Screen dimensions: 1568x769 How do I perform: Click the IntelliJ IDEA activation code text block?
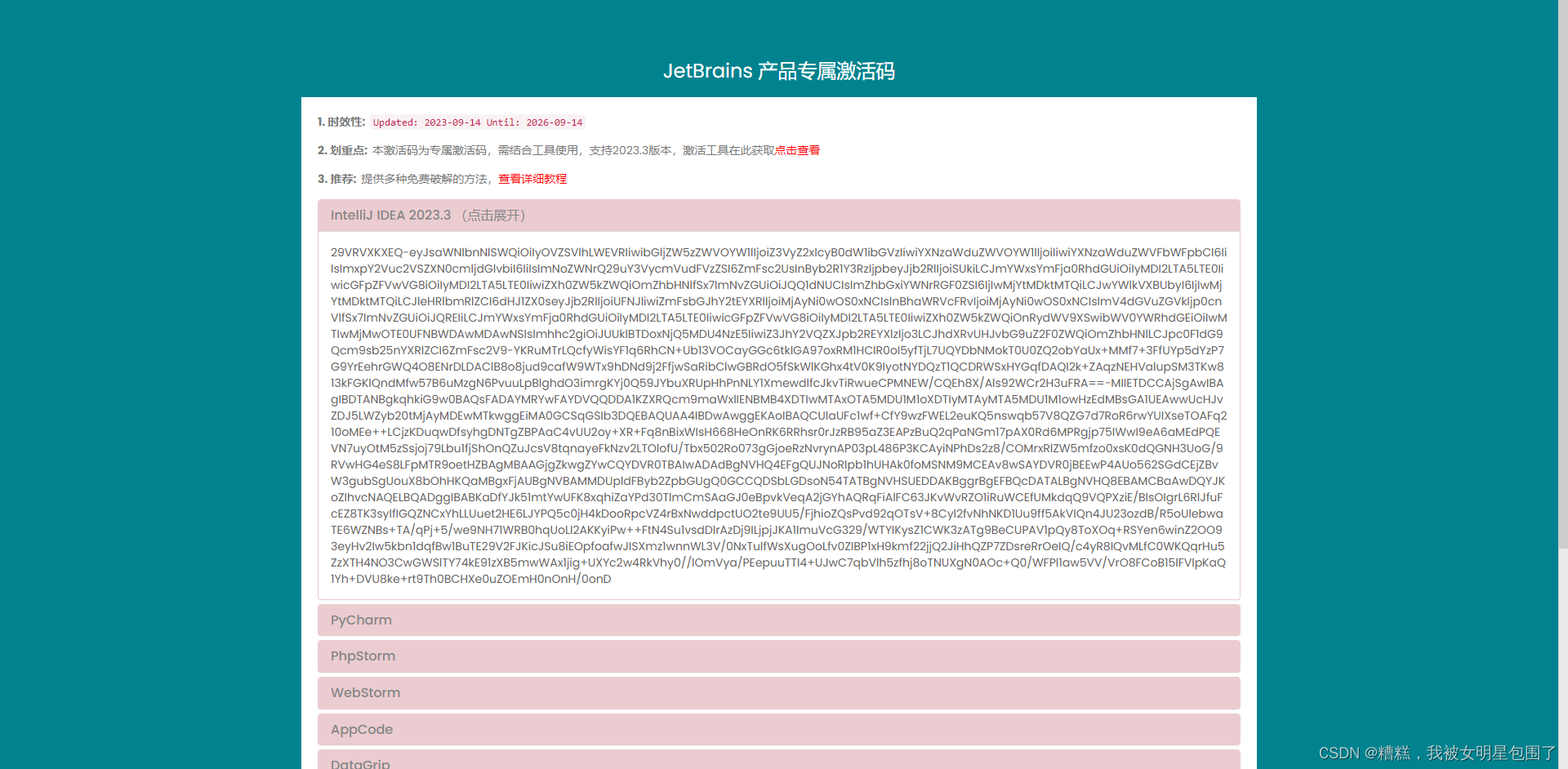tap(778, 416)
